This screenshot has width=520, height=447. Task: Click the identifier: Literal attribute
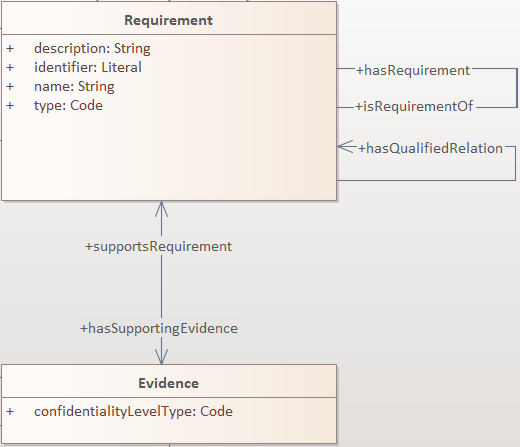pos(88,67)
